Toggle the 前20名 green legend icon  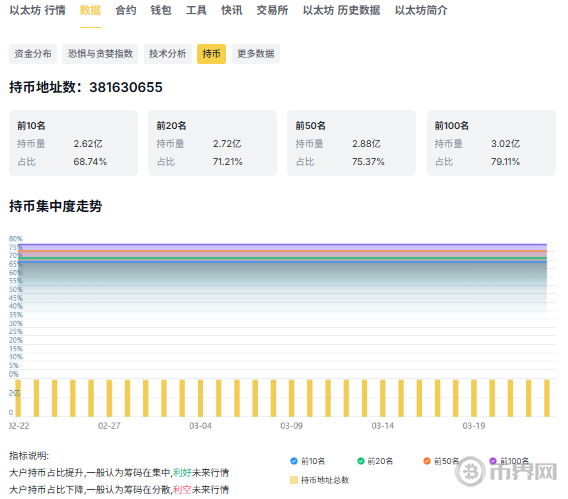tap(360, 461)
